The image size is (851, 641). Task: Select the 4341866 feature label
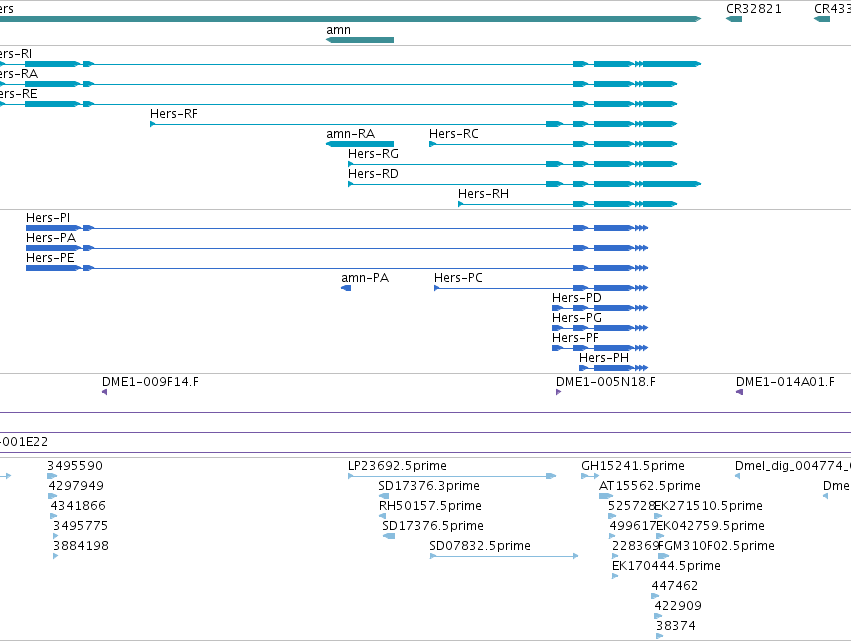(78, 506)
